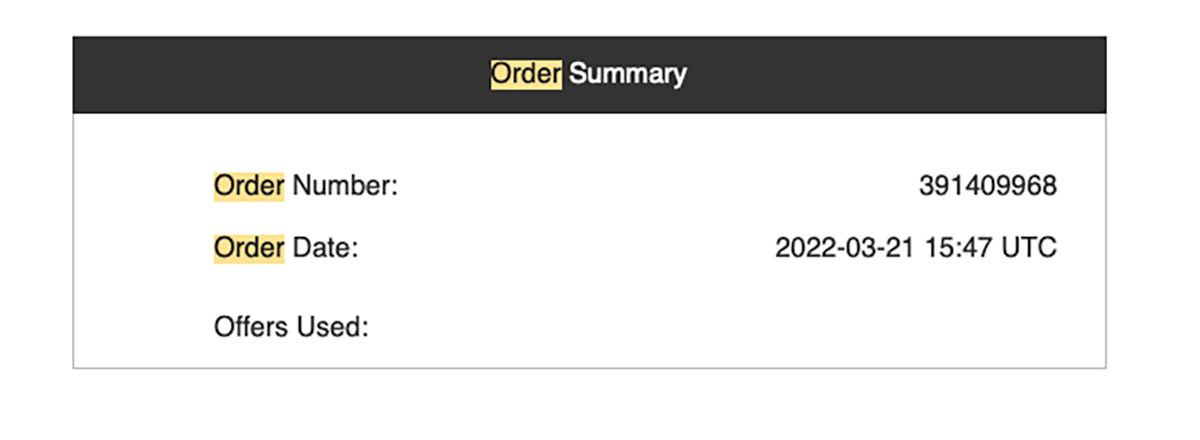Select highlighted "Order" before "Date:"
The height and width of the screenshot is (440, 1200).
pyautogui.click(x=249, y=247)
